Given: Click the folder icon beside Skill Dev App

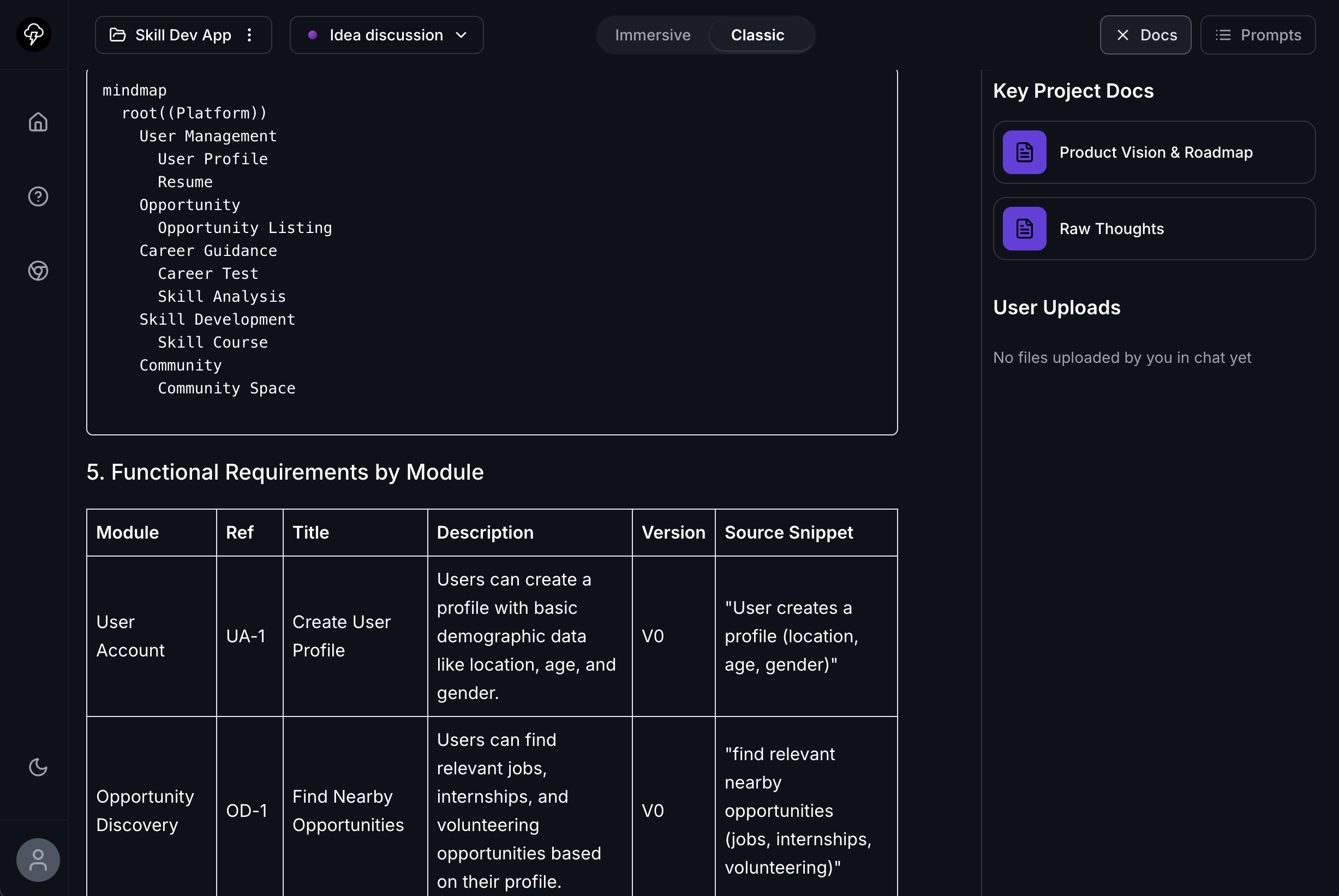Looking at the screenshot, I should [x=118, y=35].
